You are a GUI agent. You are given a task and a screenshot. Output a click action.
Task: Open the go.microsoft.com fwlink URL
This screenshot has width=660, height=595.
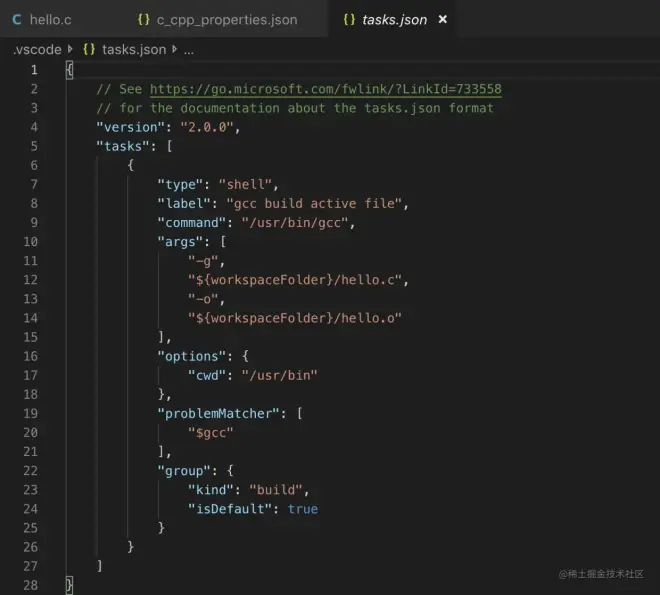pyautogui.click(x=325, y=89)
